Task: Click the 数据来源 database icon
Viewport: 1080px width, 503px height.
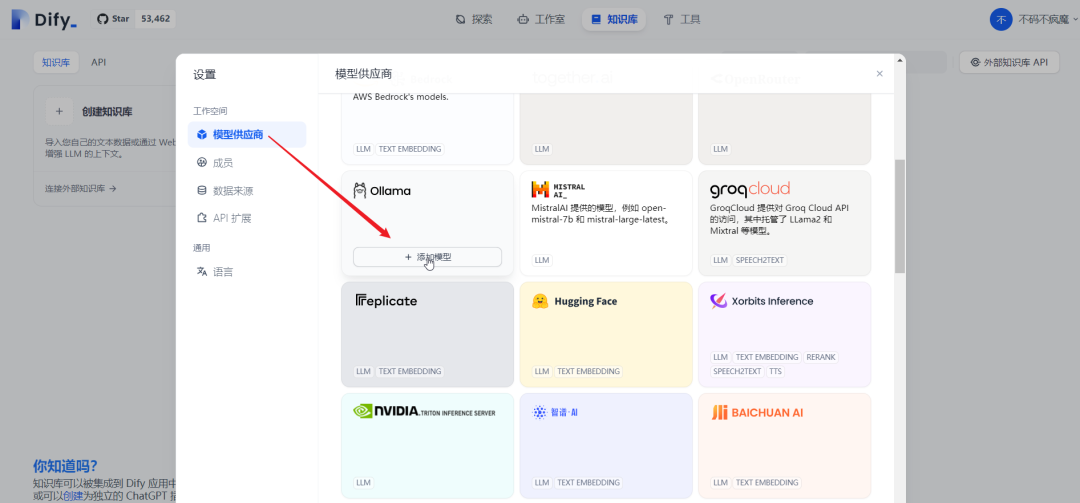Action: (202, 190)
